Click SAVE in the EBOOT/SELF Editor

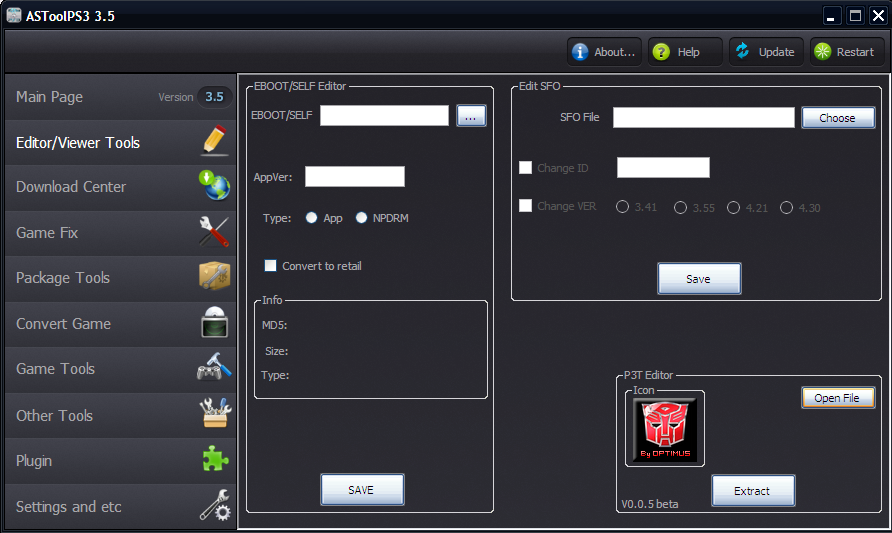(362, 490)
